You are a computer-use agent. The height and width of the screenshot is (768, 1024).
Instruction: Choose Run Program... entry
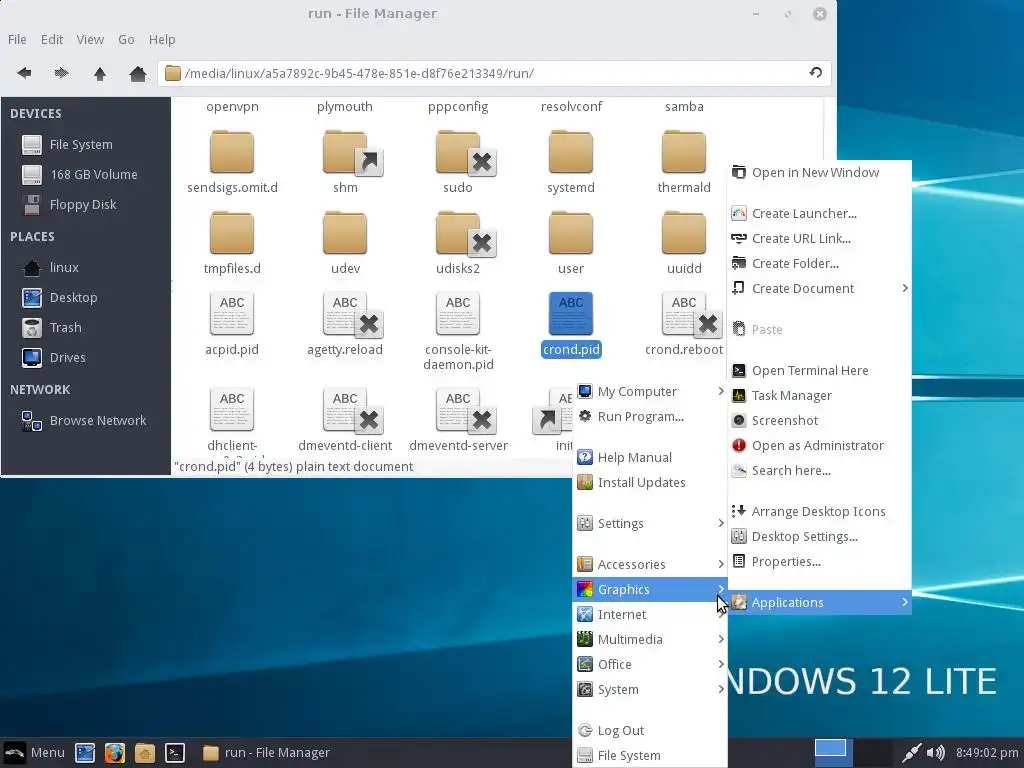click(x=650, y=416)
